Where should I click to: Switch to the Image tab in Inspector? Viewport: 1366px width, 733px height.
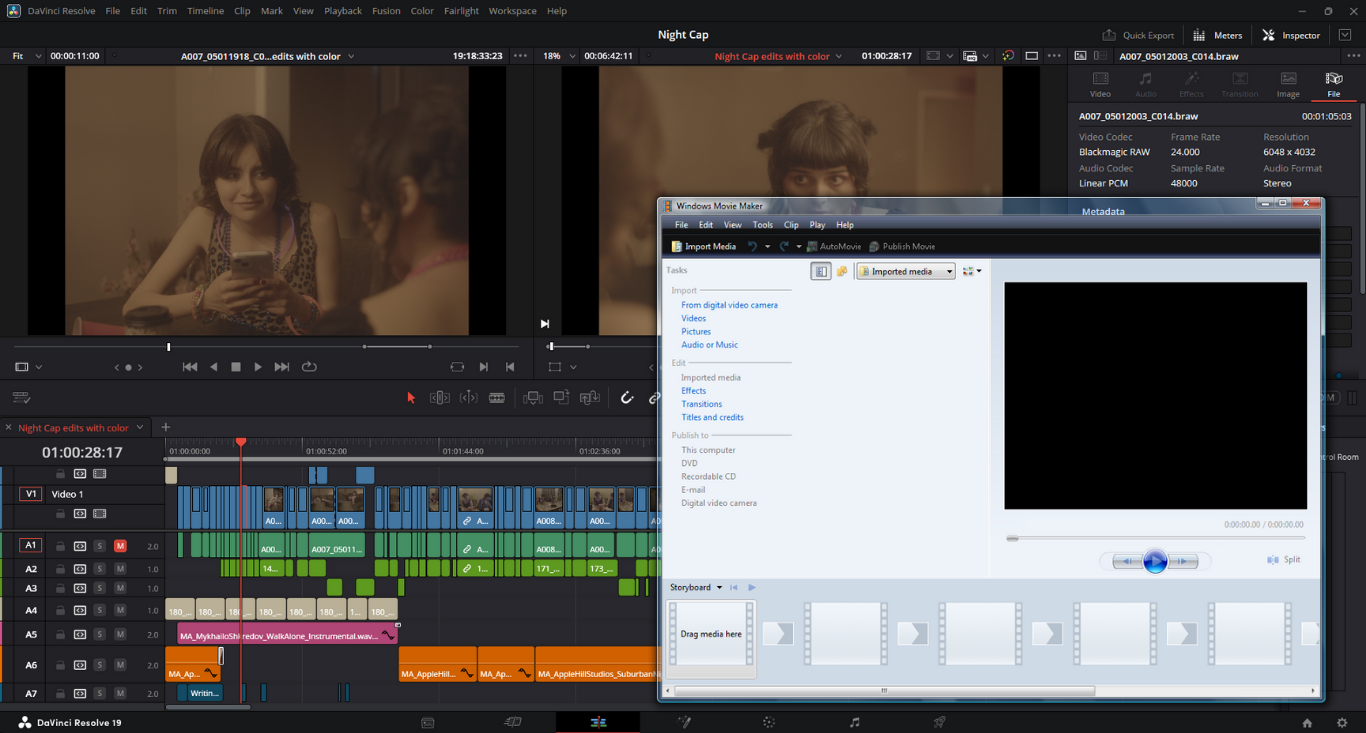click(1288, 85)
